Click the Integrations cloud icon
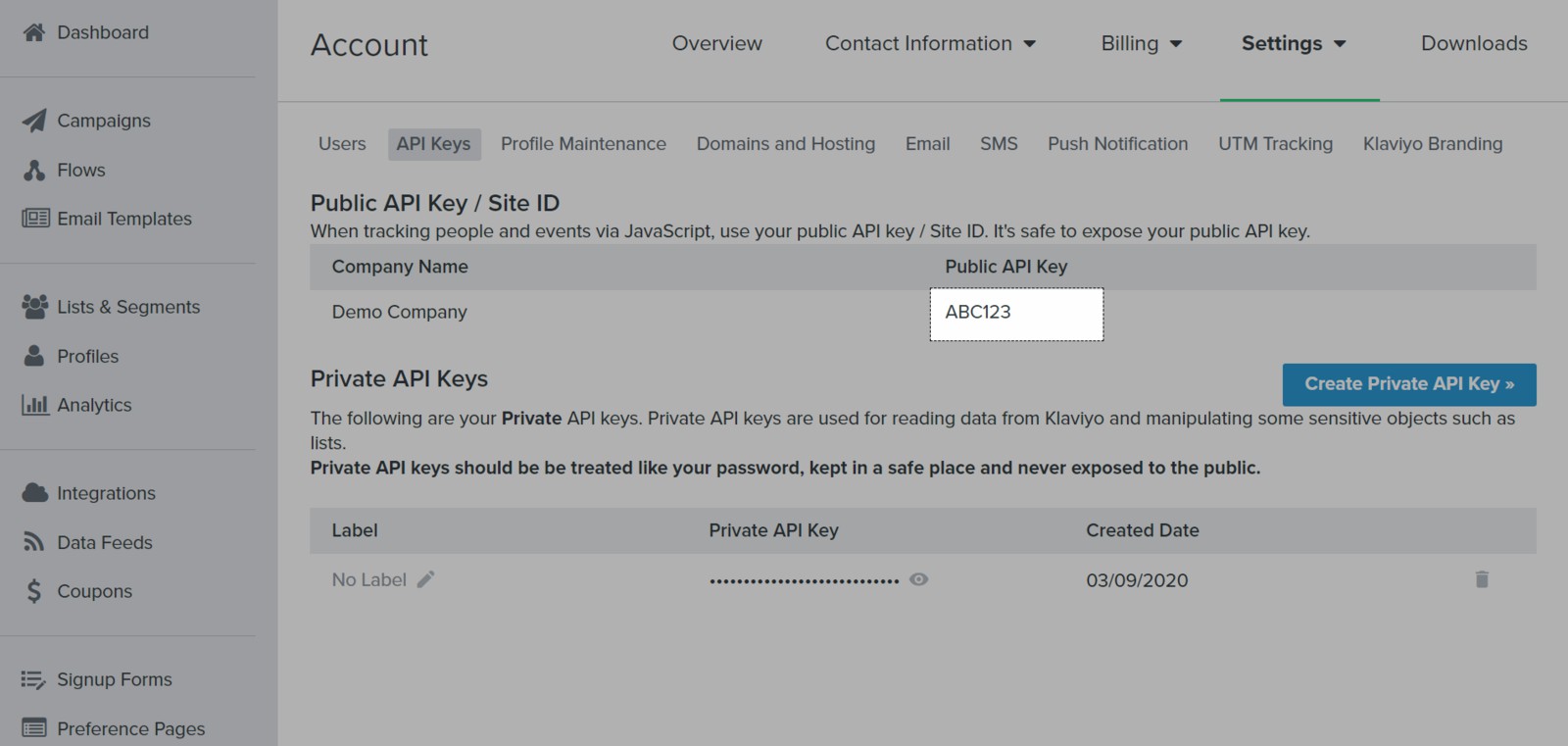This screenshot has height=746, width=1568. (x=34, y=493)
